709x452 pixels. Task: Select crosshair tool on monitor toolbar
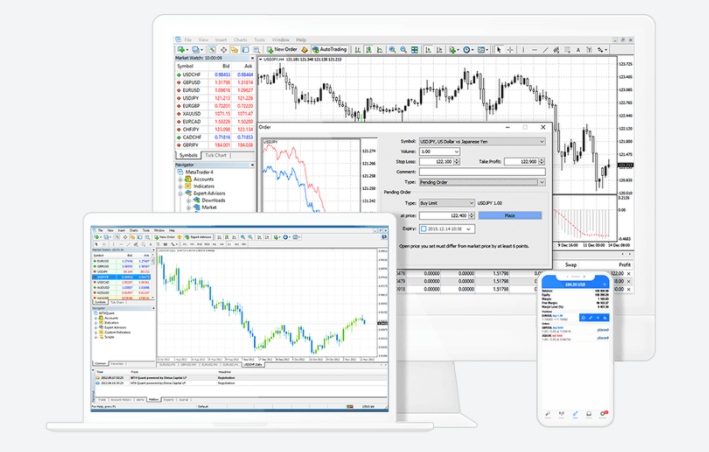pos(510,50)
